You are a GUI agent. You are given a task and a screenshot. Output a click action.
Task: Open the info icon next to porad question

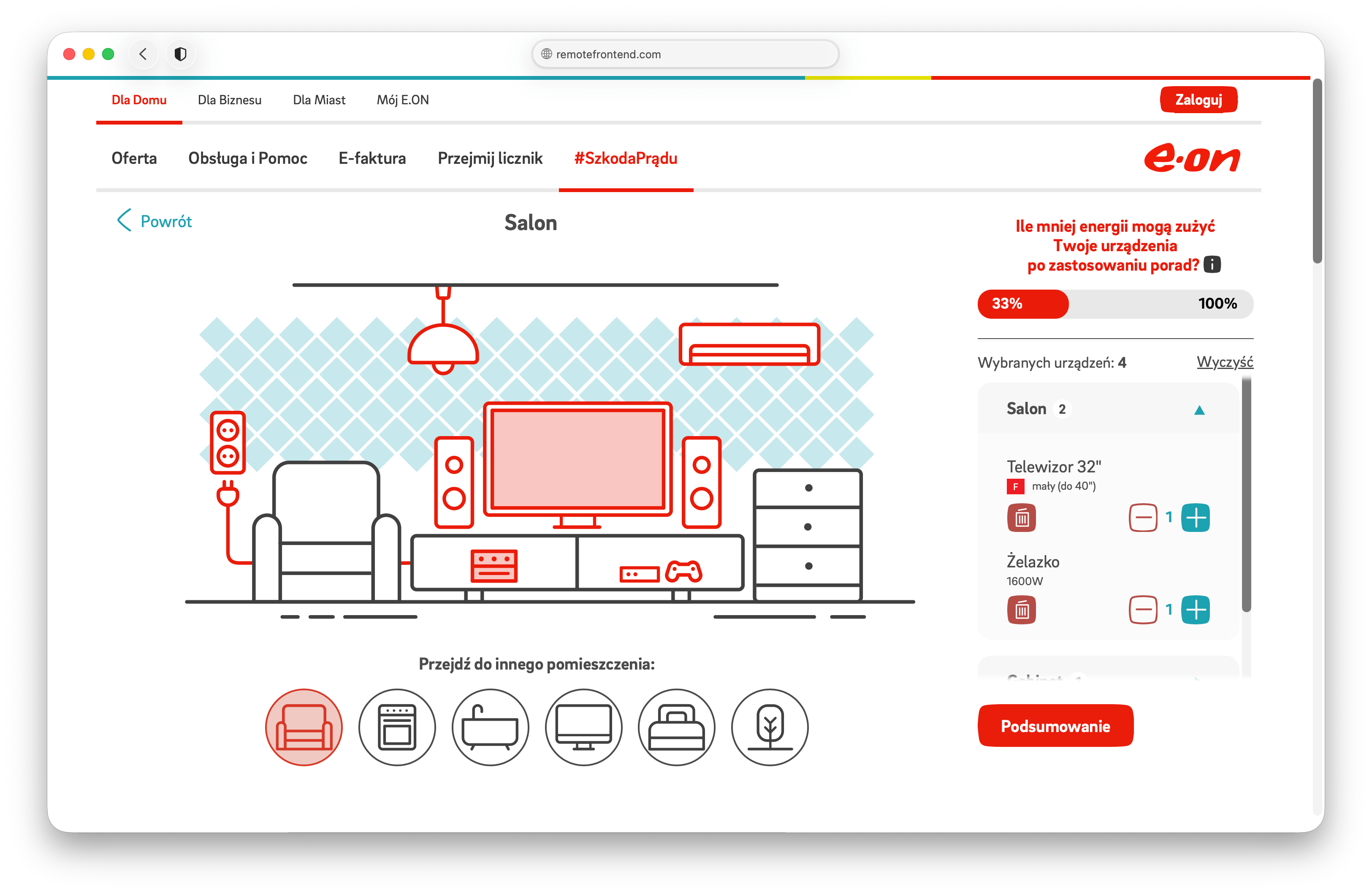(1212, 265)
